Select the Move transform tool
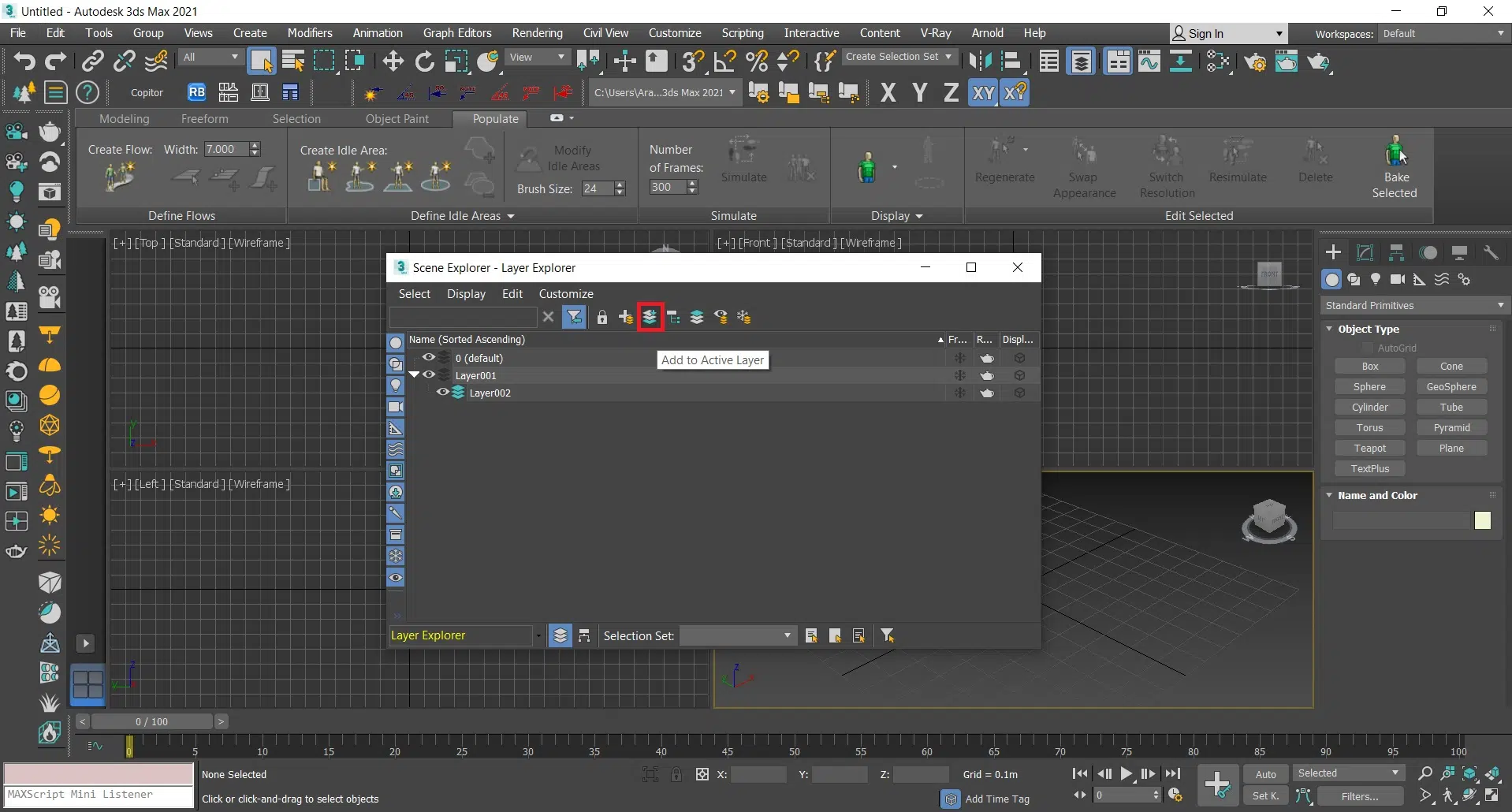Screen dimensions: 1512x812 tap(393, 61)
